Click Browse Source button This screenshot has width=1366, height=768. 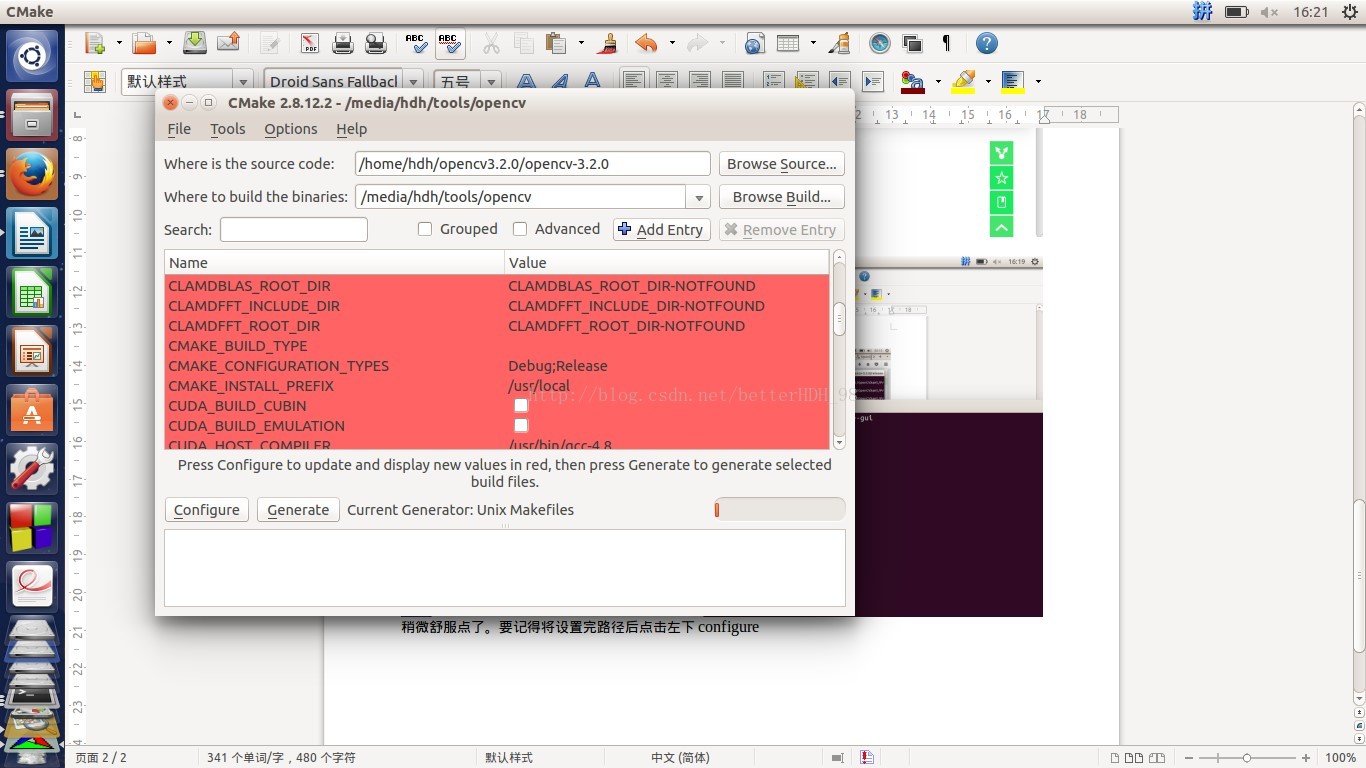tap(781, 164)
